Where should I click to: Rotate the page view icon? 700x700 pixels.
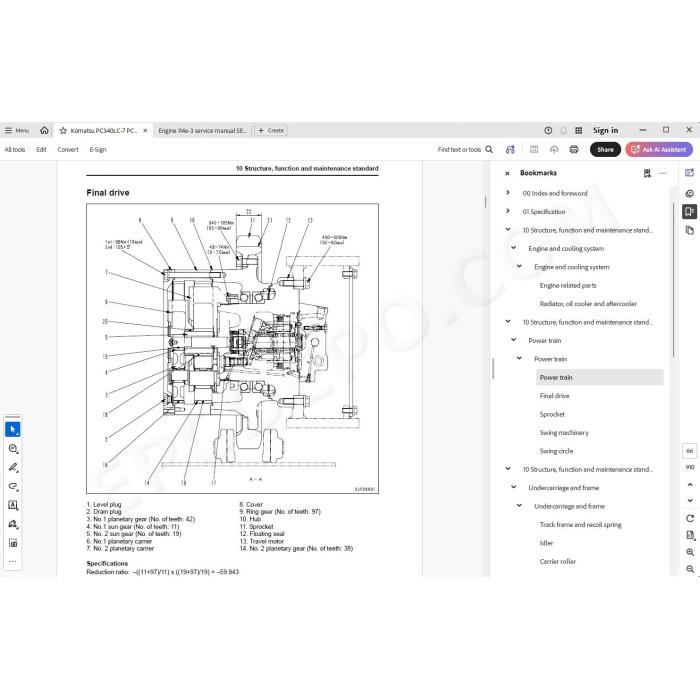pyautogui.click(x=690, y=518)
